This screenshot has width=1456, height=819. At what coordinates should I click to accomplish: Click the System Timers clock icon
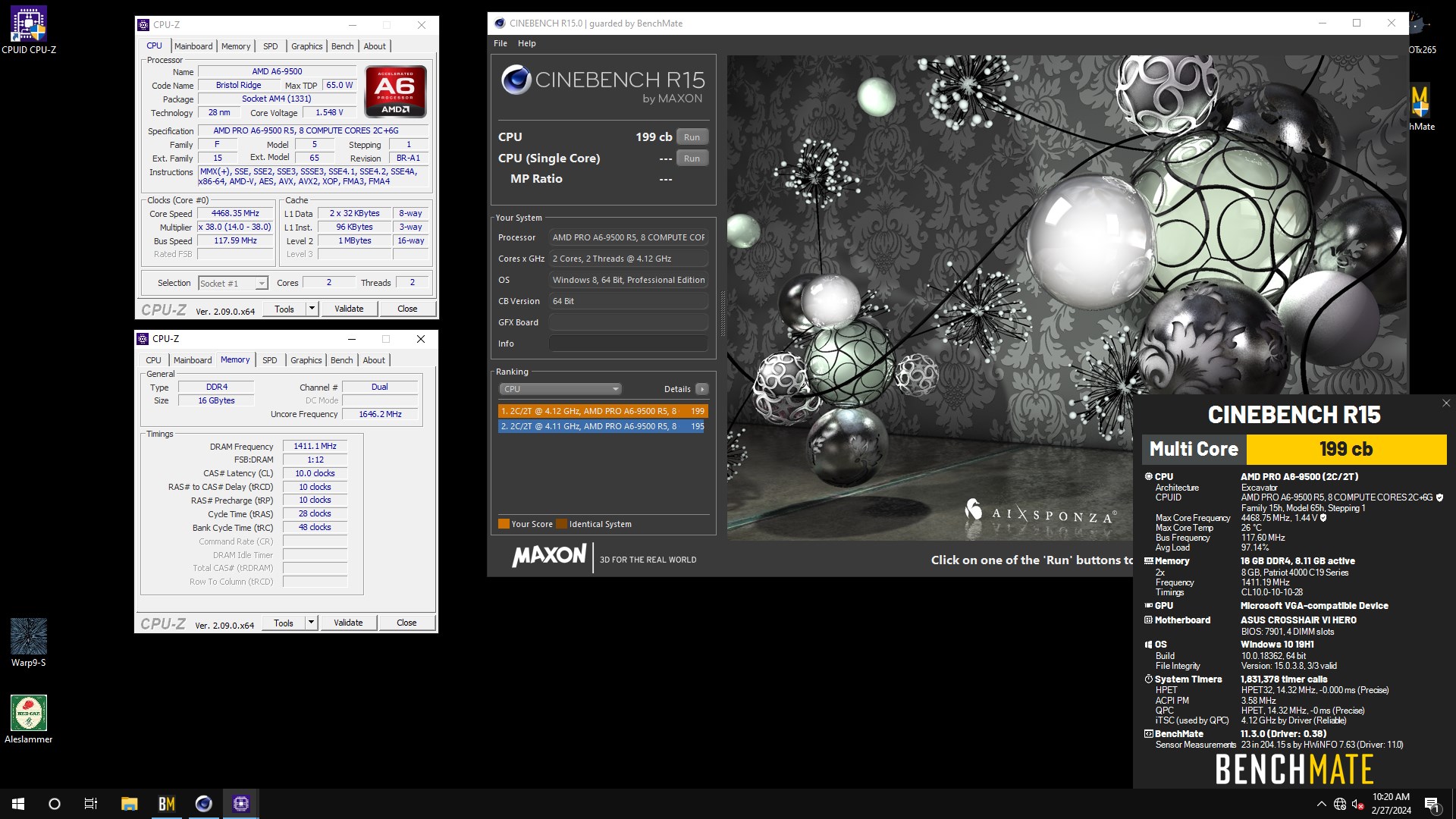(1148, 679)
